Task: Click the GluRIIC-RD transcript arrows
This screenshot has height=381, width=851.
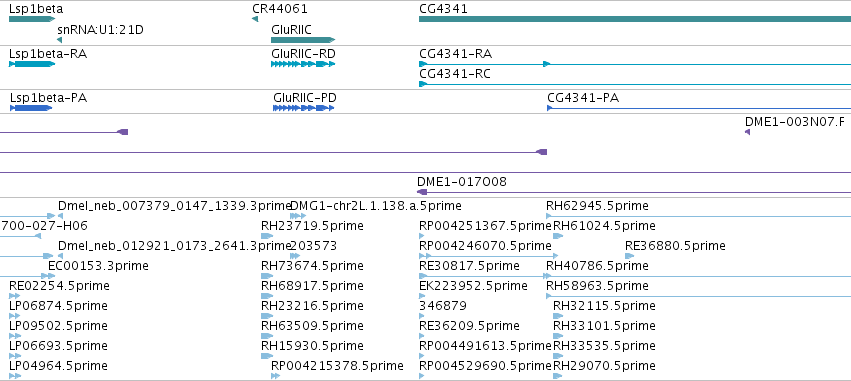Action: pyautogui.click(x=303, y=64)
